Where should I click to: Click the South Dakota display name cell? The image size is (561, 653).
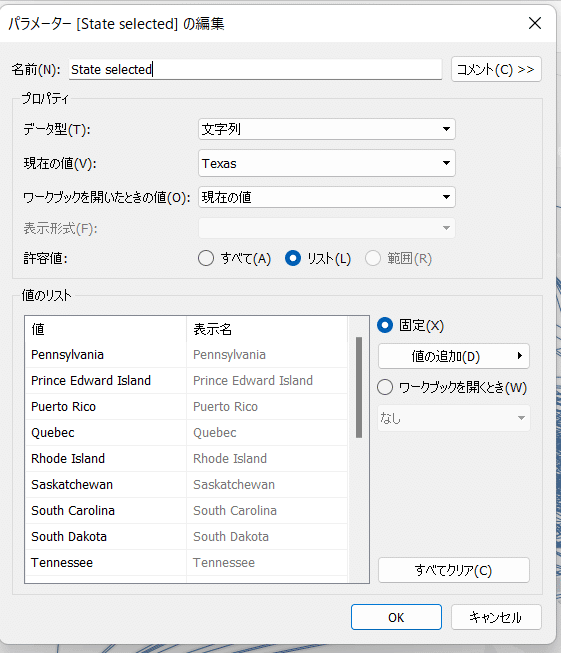tap(267, 536)
